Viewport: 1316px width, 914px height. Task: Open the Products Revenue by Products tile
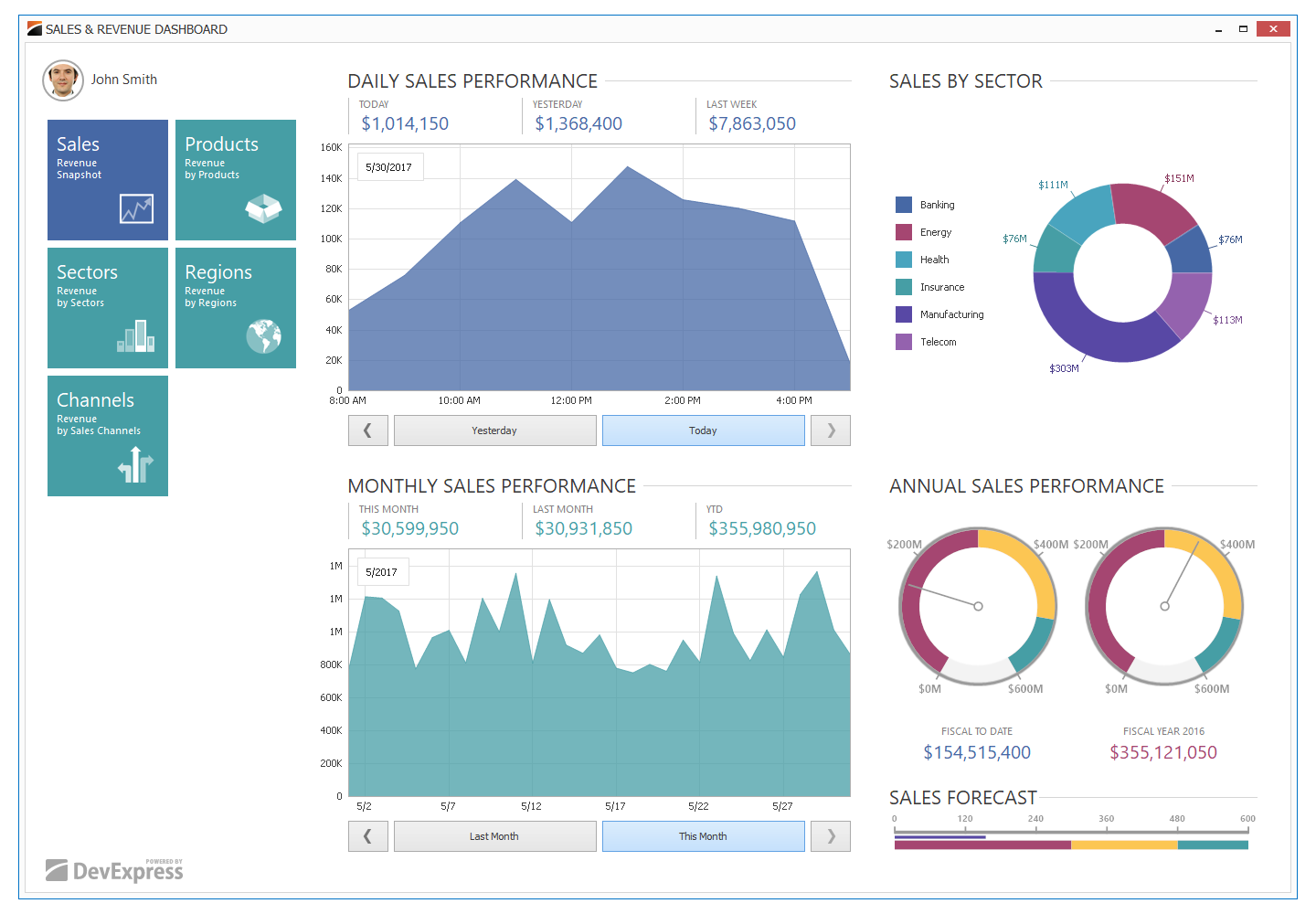click(x=235, y=179)
